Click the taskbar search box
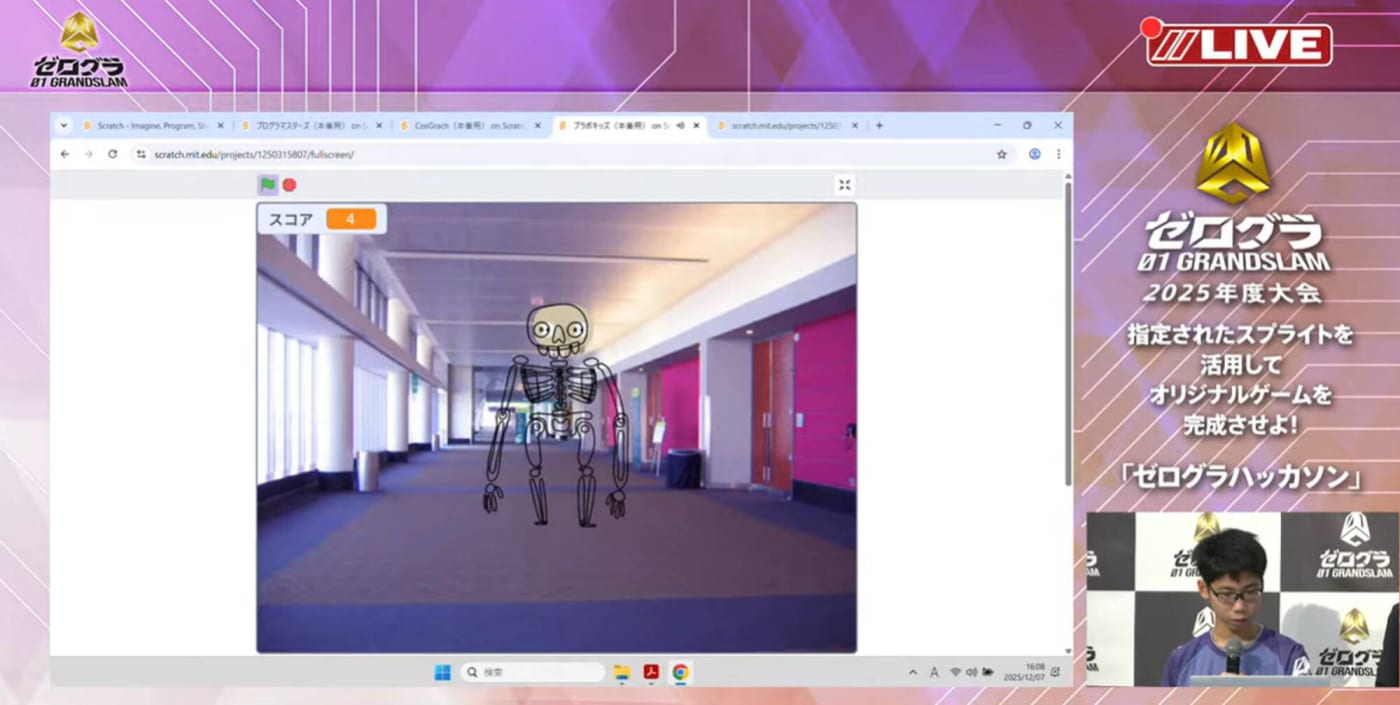 [x=532, y=672]
